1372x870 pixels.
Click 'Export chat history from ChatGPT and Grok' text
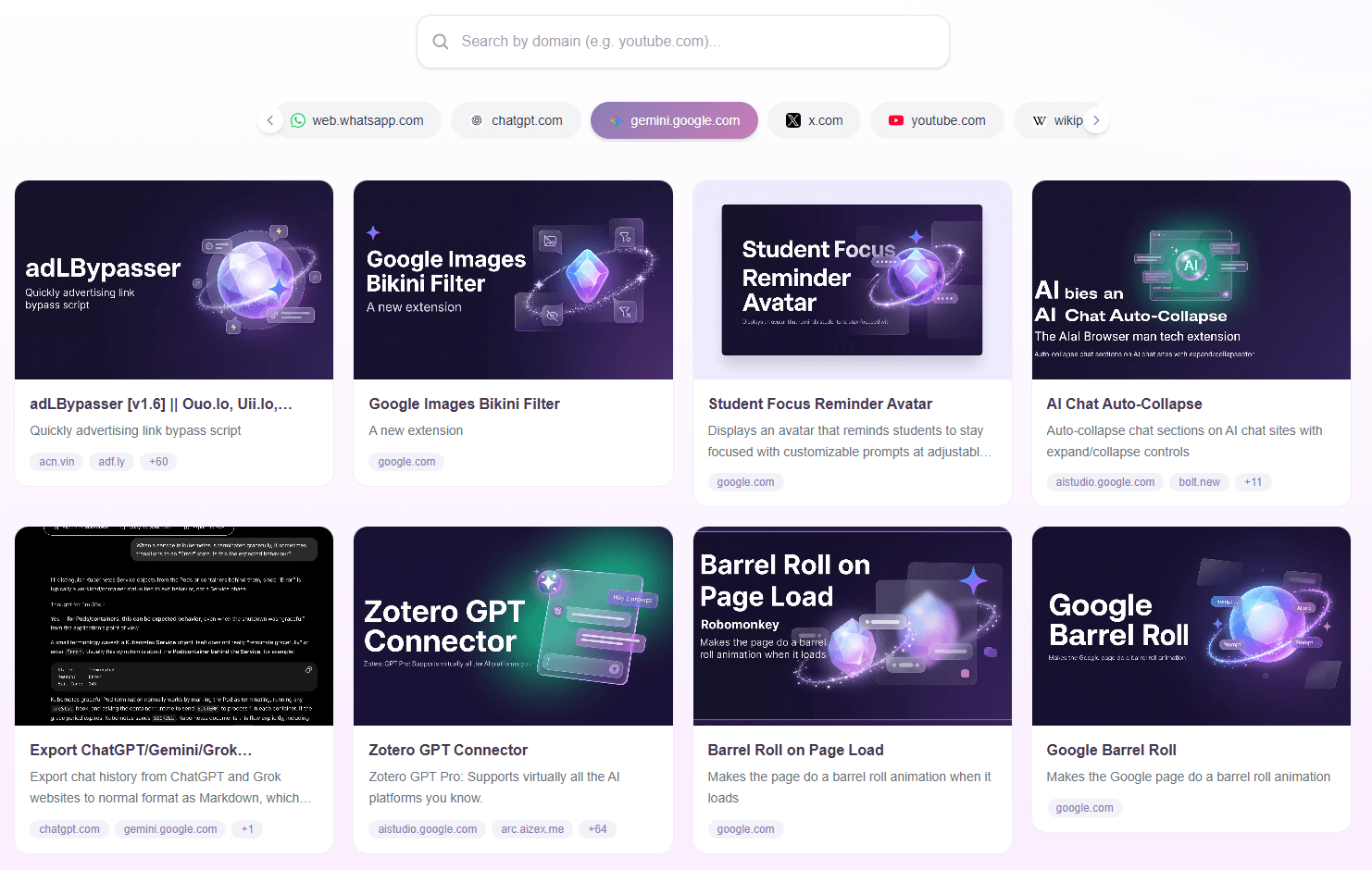click(x=170, y=788)
